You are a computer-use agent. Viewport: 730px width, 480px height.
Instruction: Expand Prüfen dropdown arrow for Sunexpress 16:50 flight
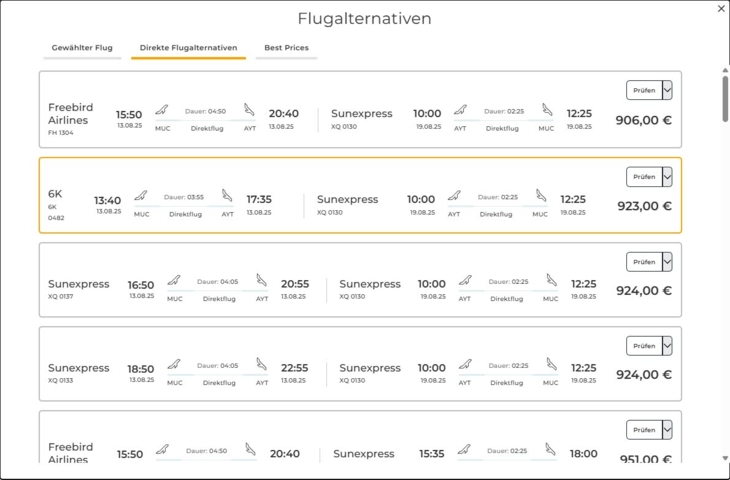667,262
